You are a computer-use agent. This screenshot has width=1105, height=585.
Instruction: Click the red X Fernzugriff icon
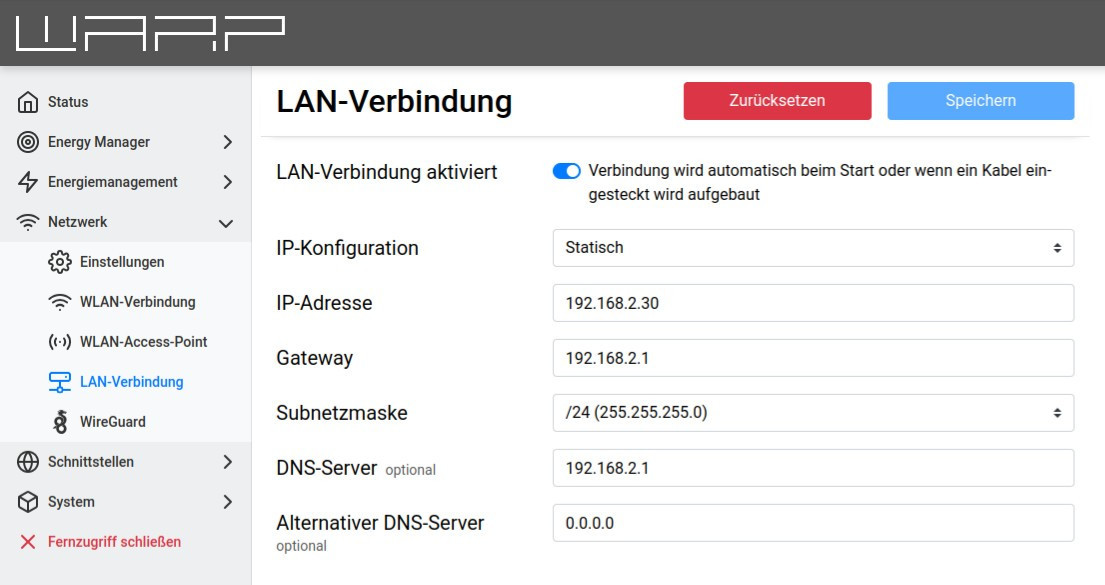tap(28, 542)
